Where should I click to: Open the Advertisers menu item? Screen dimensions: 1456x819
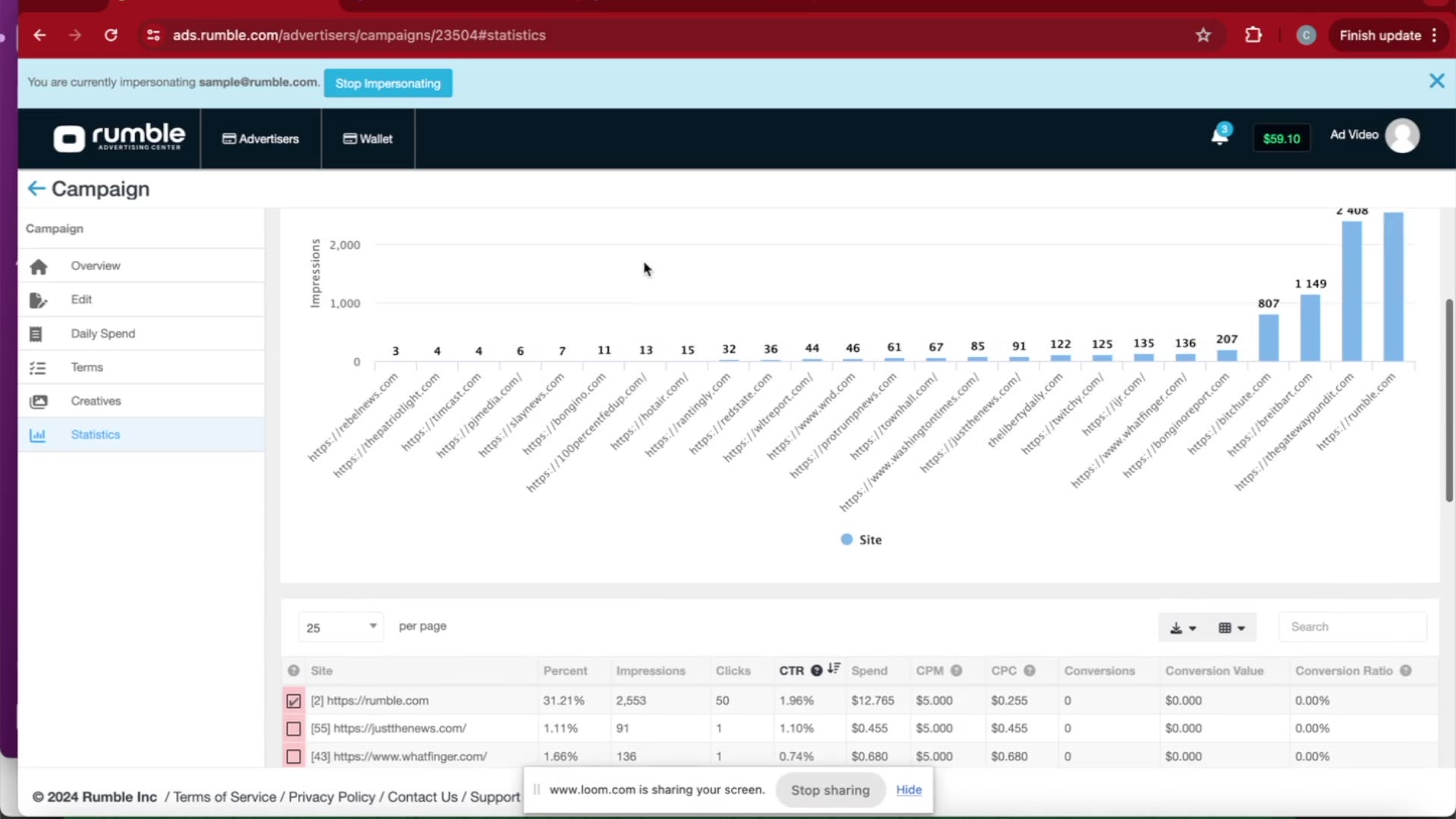pyautogui.click(x=261, y=139)
